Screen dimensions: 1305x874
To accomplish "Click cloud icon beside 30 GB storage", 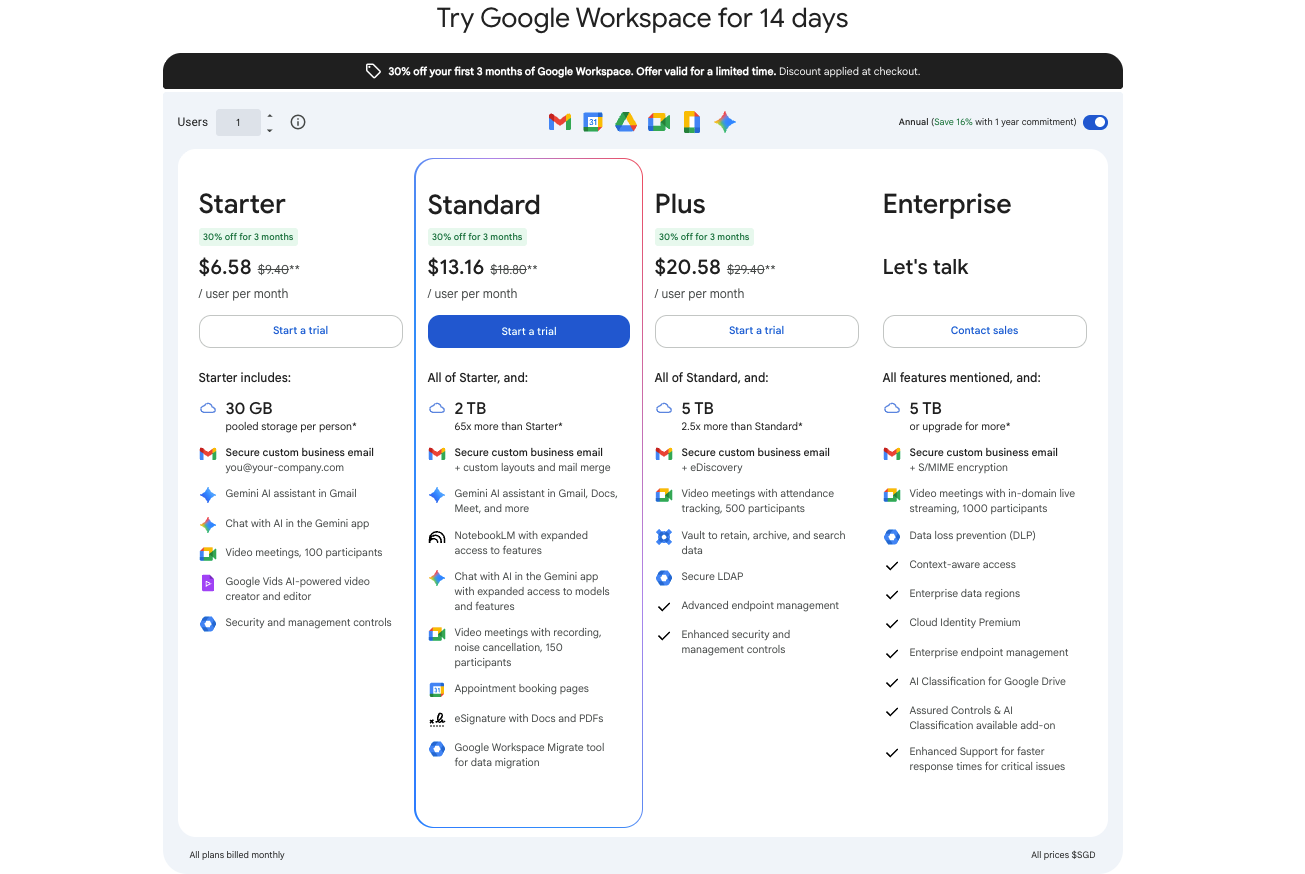I will click(208, 408).
